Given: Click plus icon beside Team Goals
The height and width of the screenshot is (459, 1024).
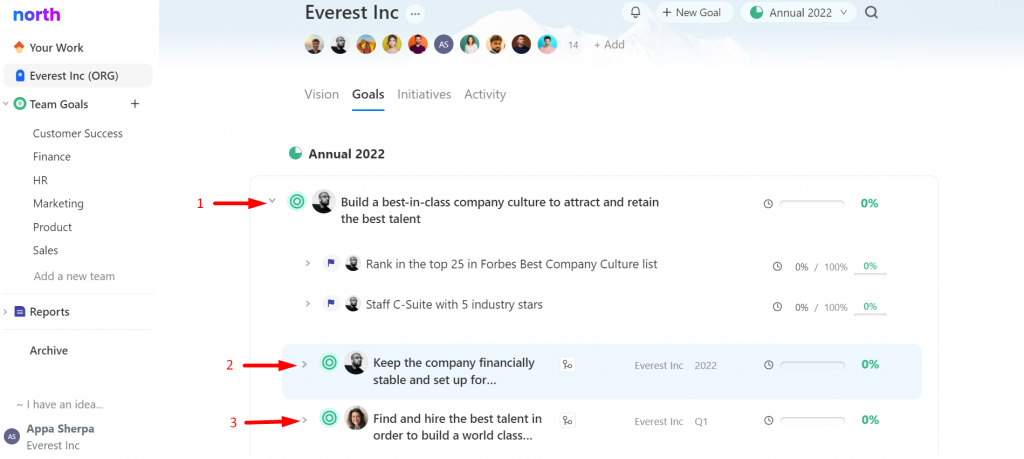Looking at the screenshot, I should (135, 104).
